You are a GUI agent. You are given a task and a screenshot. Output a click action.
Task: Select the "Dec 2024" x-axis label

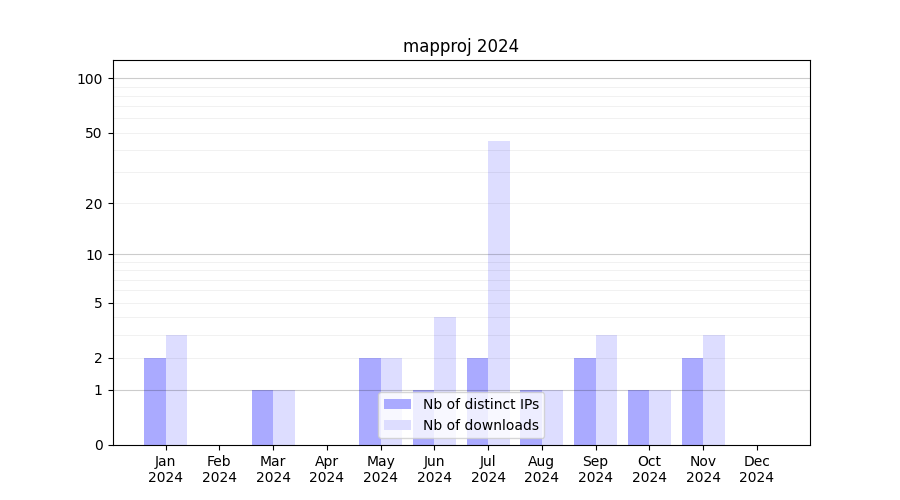click(756, 469)
